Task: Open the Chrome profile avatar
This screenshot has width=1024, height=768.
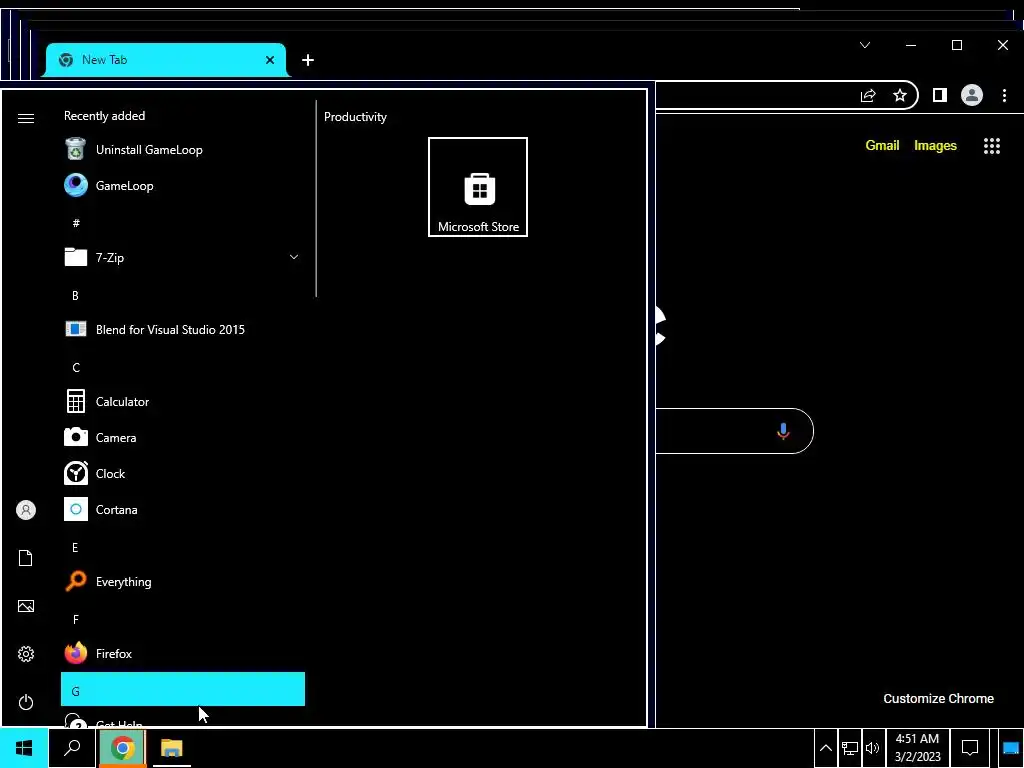Action: [972, 96]
